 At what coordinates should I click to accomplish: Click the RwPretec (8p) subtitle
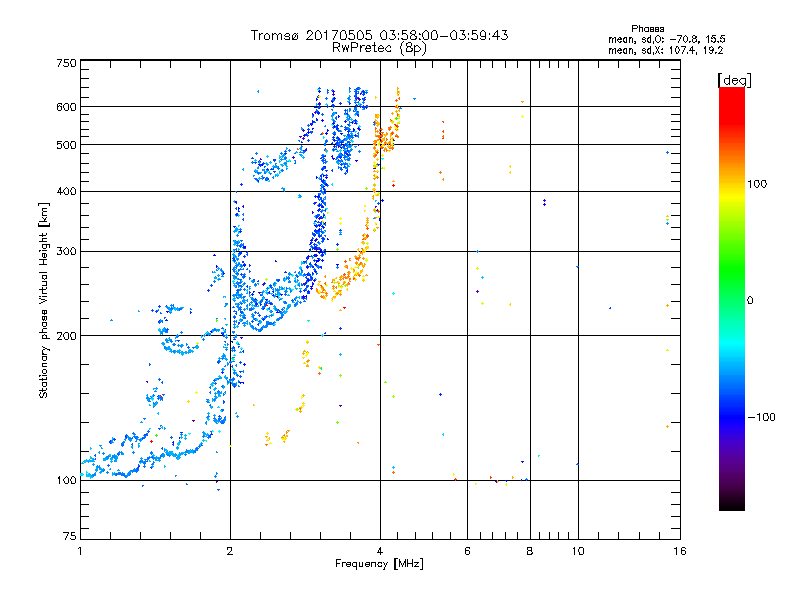379,48
